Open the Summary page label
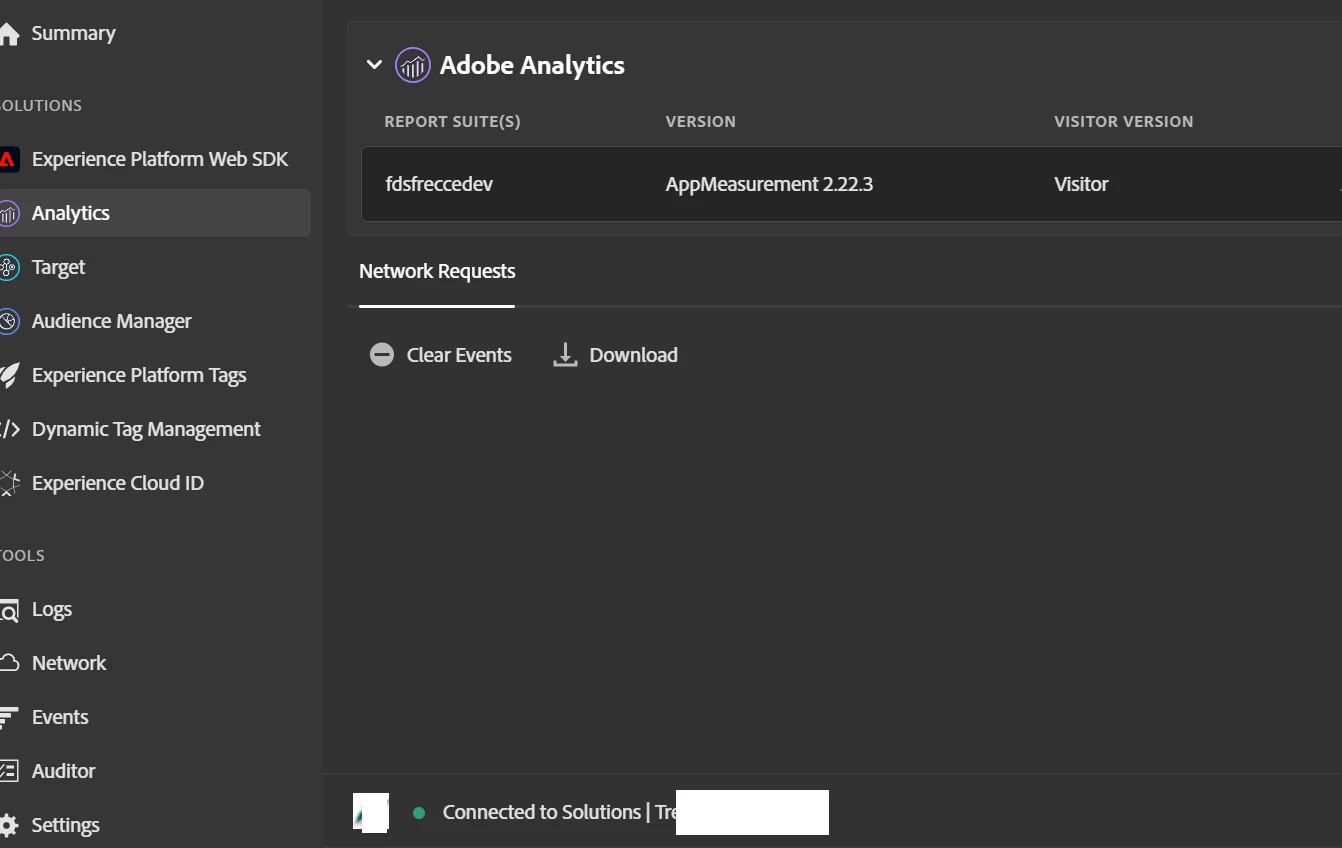The width and height of the screenshot is (1342, 848). (74, 33)
